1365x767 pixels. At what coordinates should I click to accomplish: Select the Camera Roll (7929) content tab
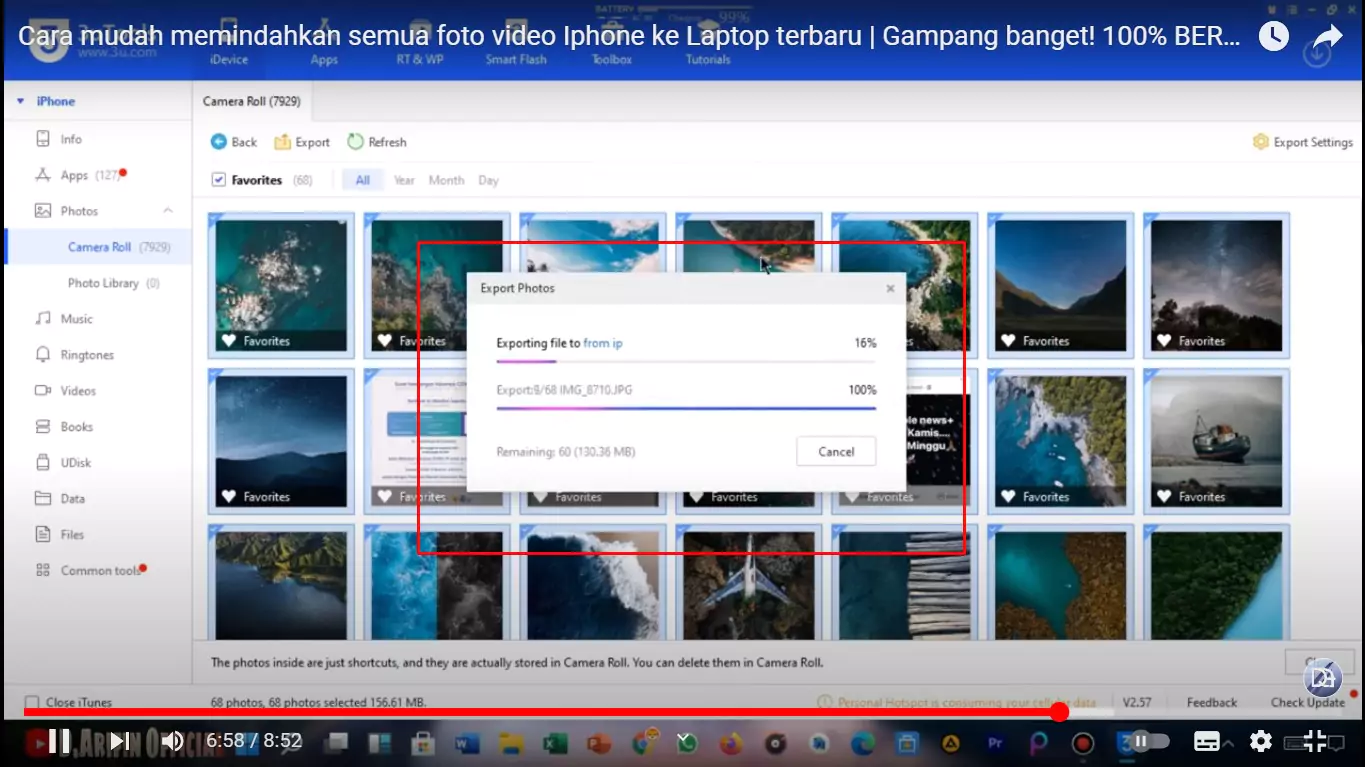coord(251,101)
